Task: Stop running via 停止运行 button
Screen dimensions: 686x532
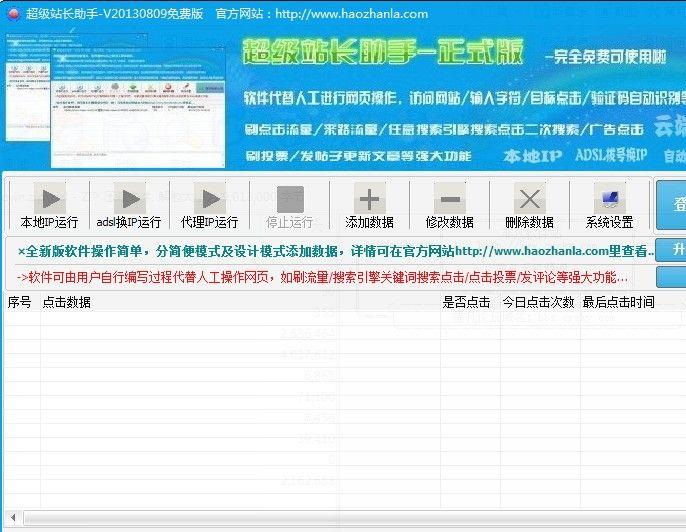Action: point(290,206)
